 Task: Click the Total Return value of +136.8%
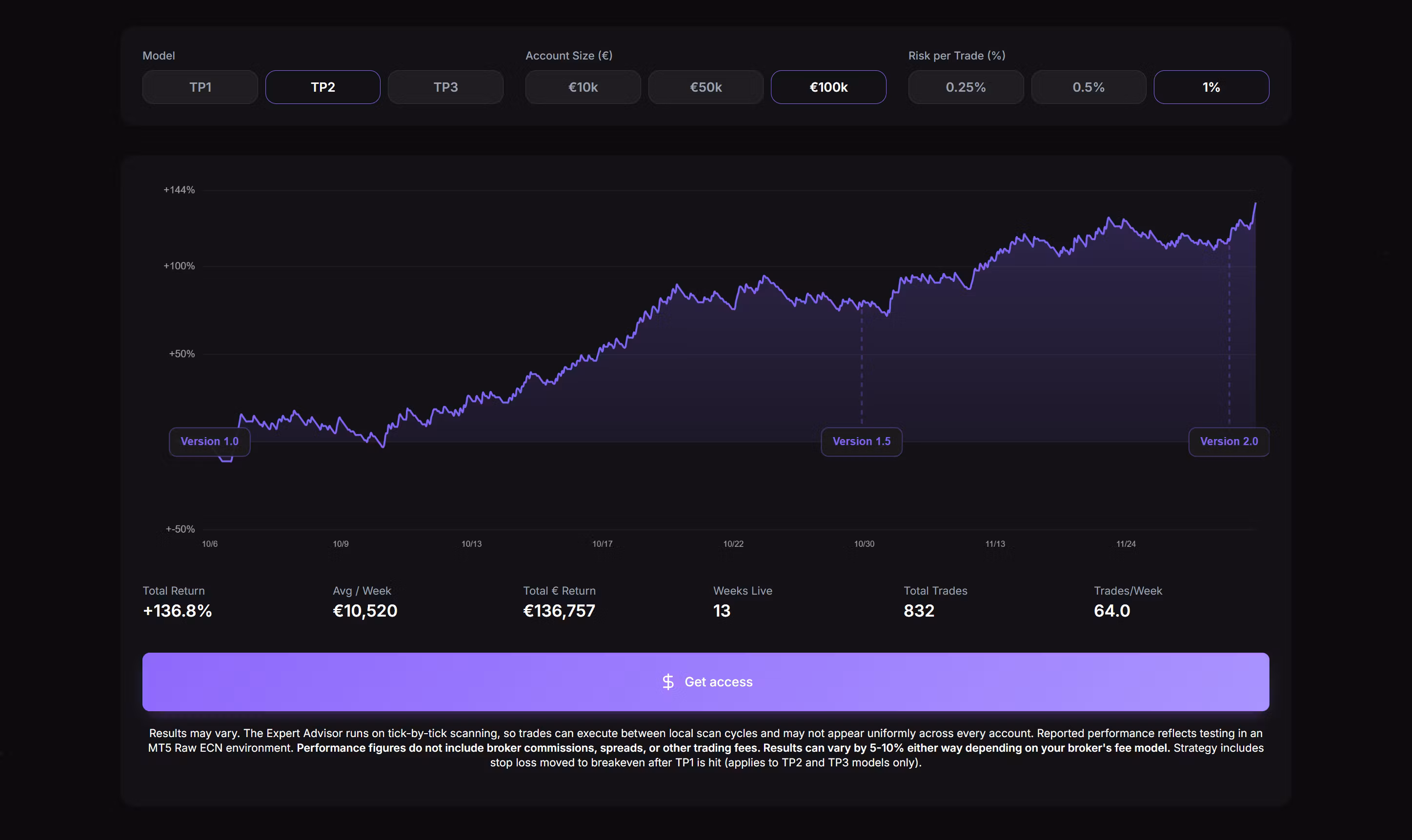click(x=177, y=611)
